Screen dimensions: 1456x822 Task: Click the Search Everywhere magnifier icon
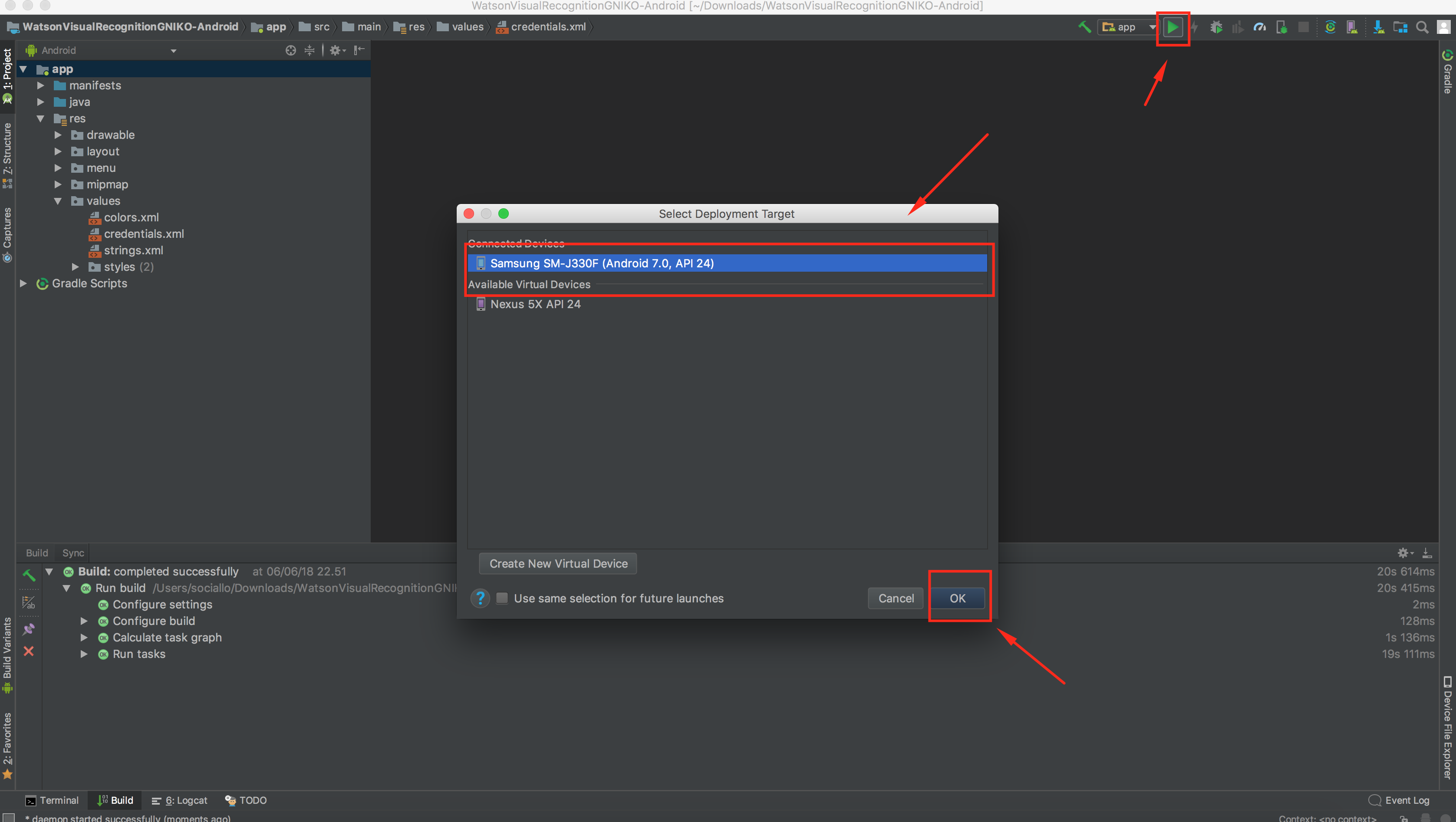(1422, 27)
